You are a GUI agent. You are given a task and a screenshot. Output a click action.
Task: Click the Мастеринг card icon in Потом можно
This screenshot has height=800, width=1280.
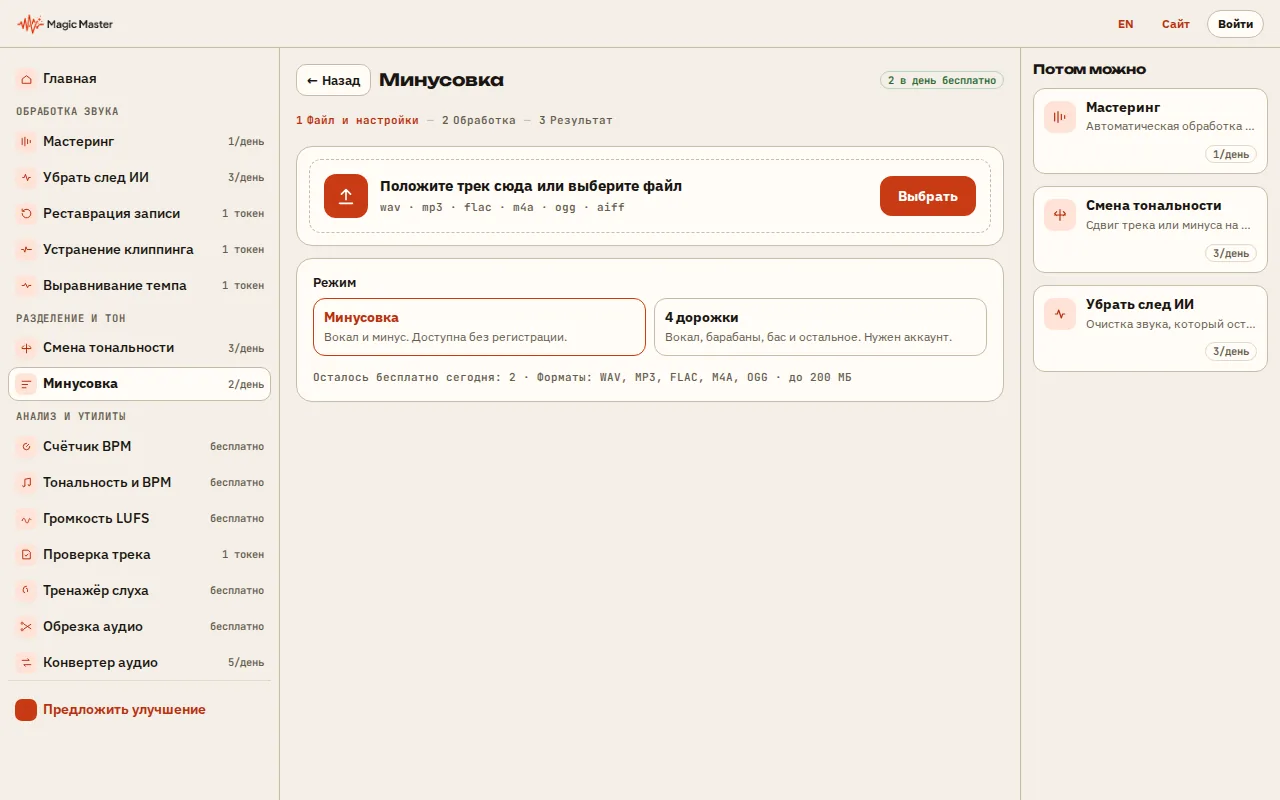point(1060,117)
